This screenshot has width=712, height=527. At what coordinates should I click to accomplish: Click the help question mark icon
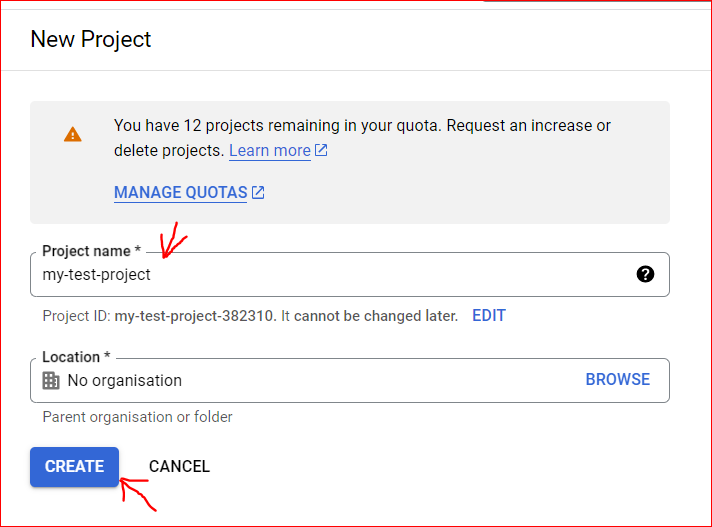point(645,274)
